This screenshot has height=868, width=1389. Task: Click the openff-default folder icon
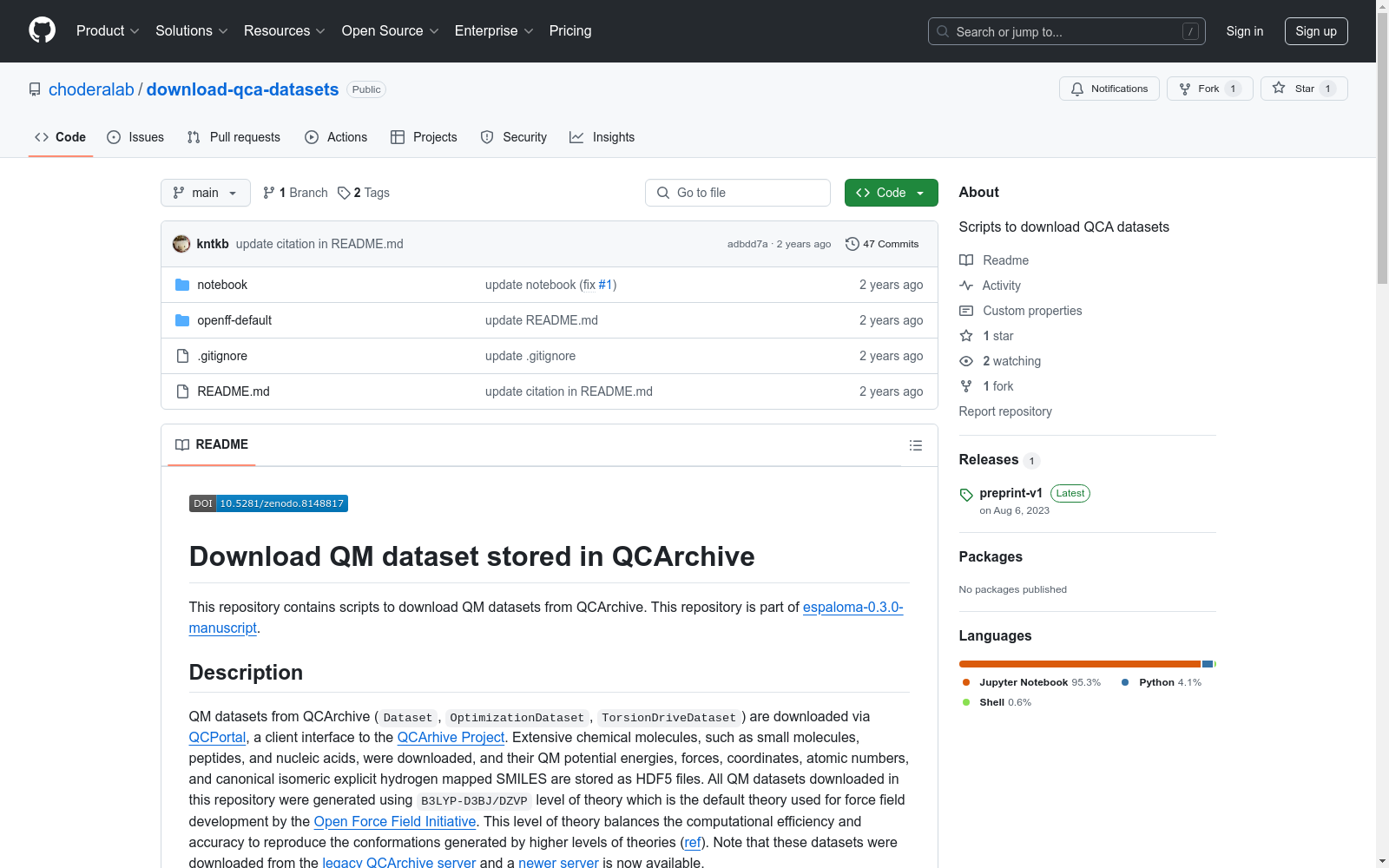[x=182, y=320]
